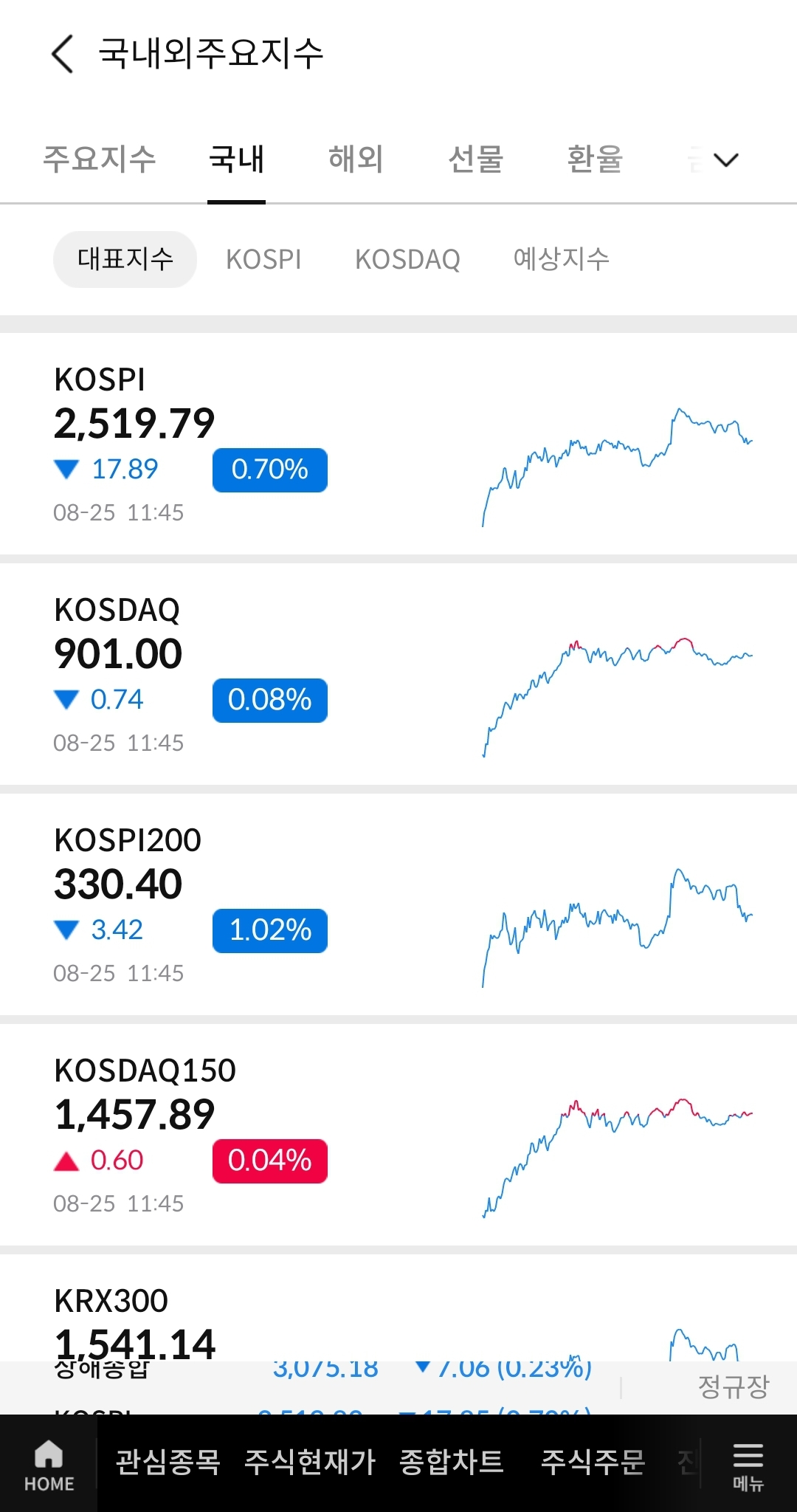Tap the KOSDAQ150 red 0.04% badge
This screenshot has height=1512, width=797.
[x=270, y=1161]
